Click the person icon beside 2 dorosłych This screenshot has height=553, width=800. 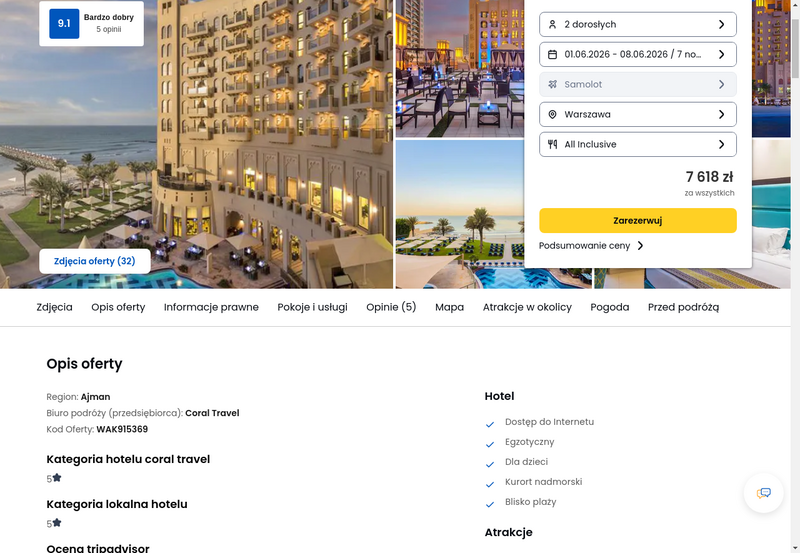(x=552, y=24)
